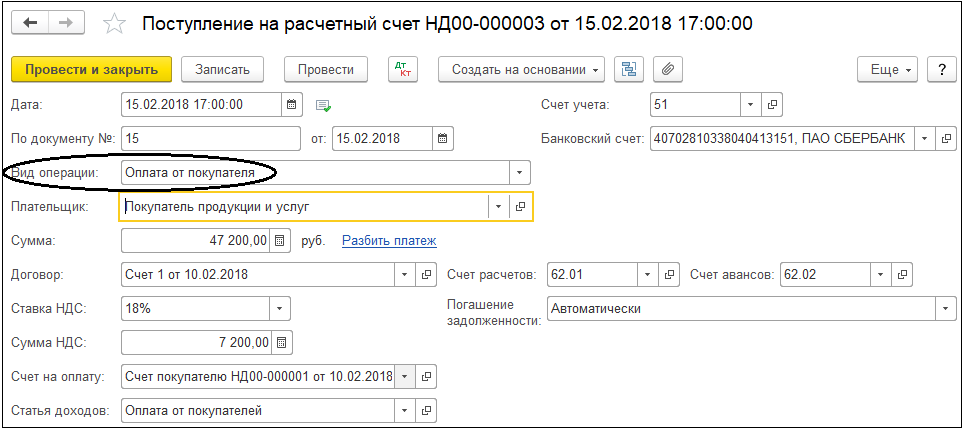Click the 'Провести' button
Screen dimensions: 963x429
[326, 69]
